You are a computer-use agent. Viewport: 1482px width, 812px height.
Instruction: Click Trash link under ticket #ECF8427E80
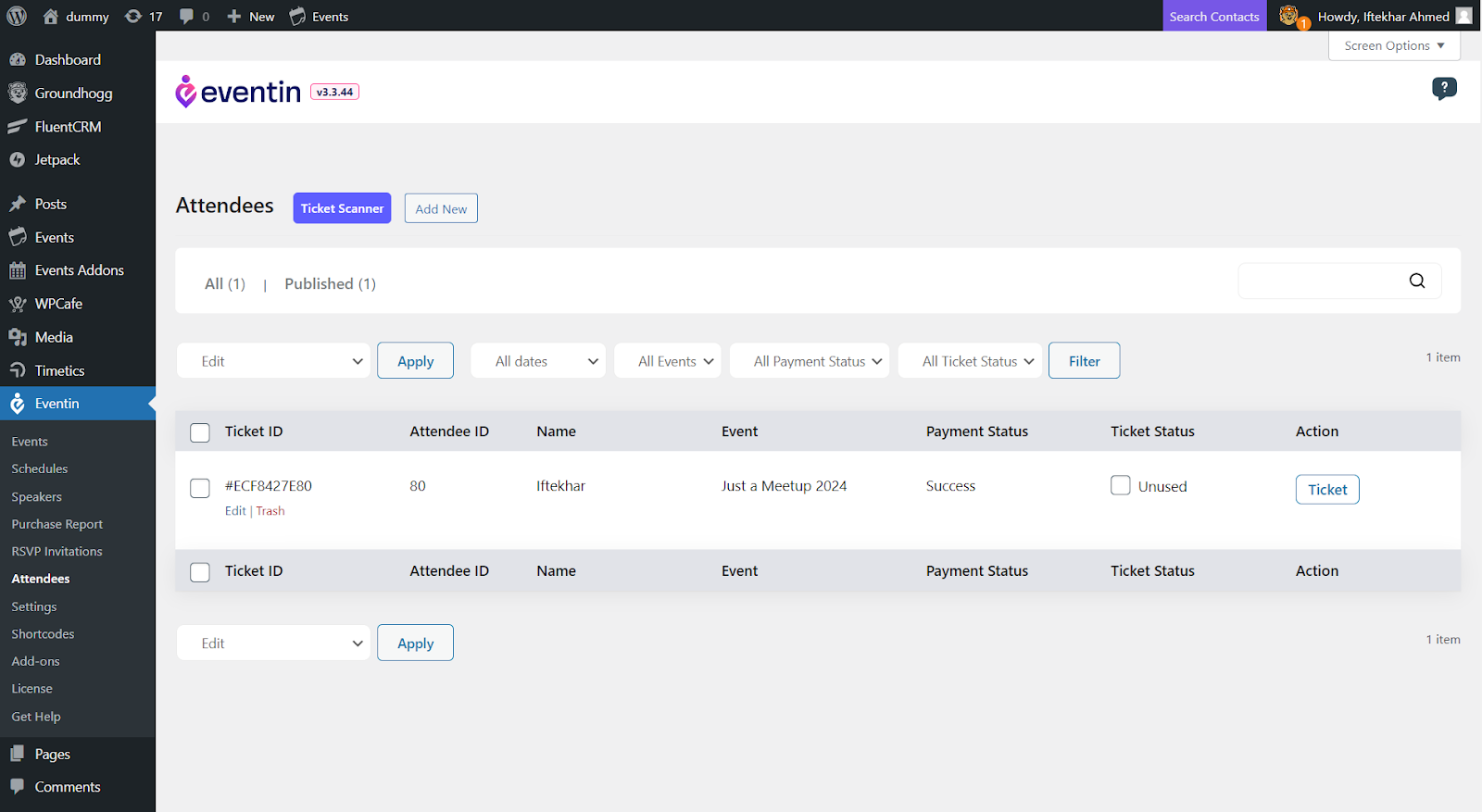click(x=270, y=510)
